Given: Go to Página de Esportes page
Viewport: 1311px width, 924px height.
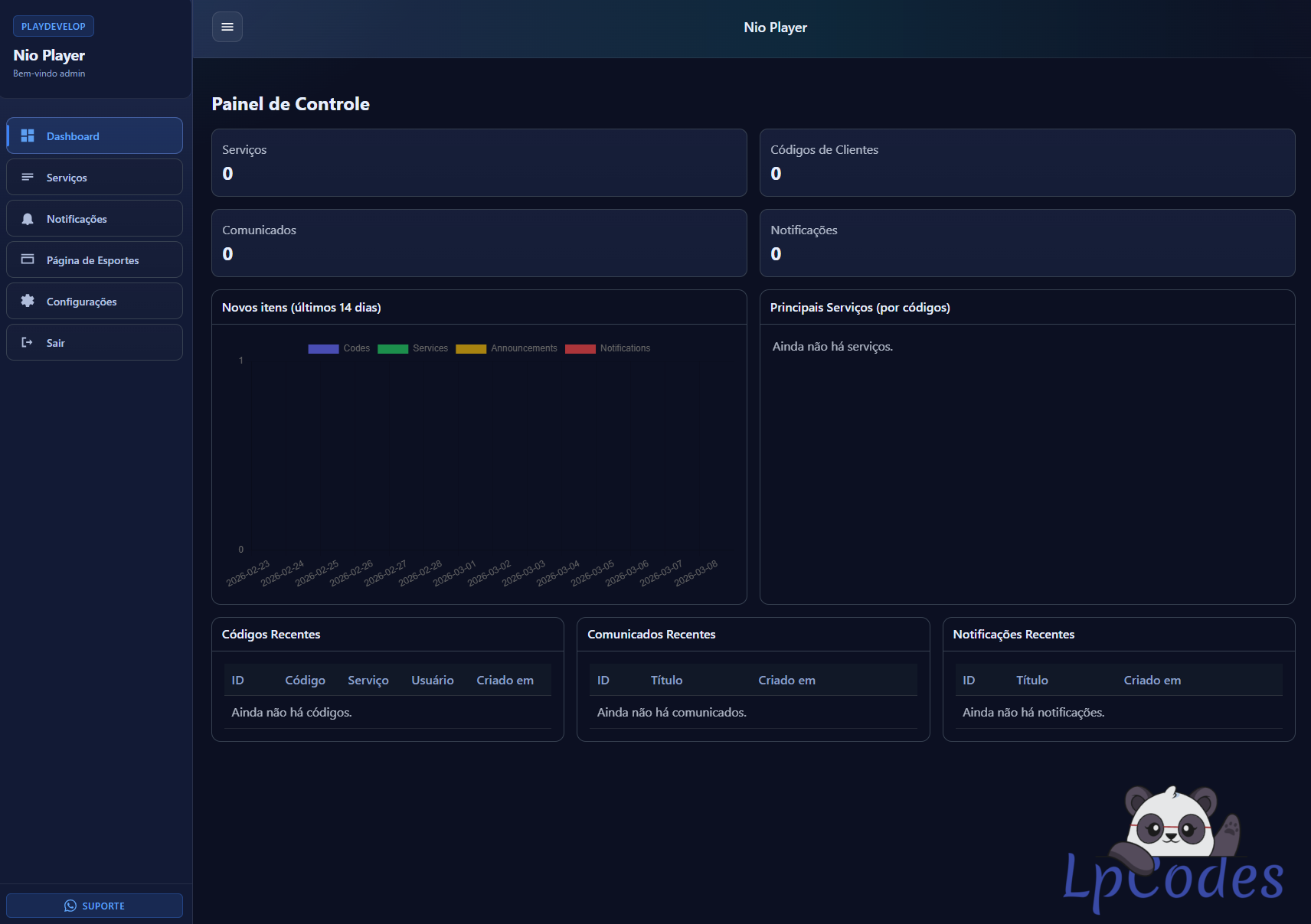Looking at the screenshot, I should [x=94, y=260].
